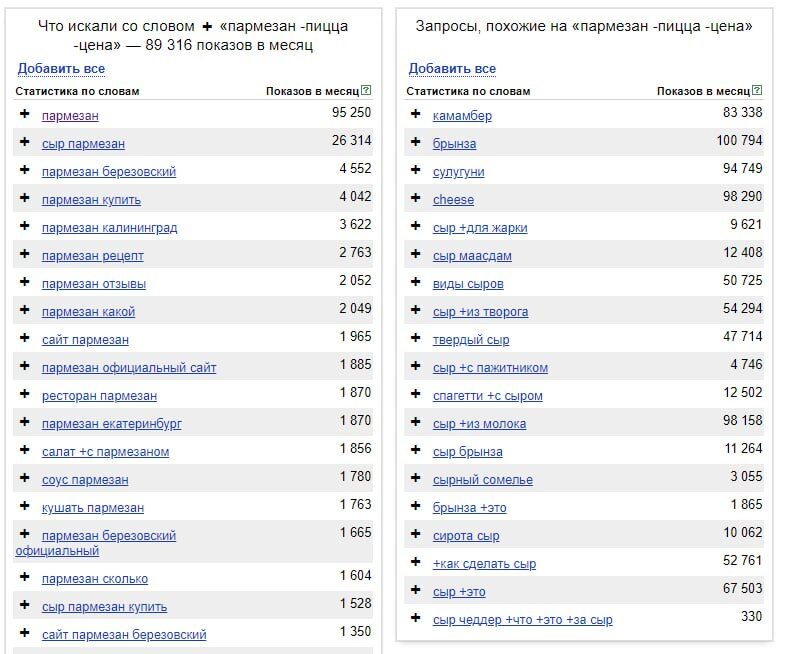Open the брынза query link
786x654 pixels.
pos(454,144)
